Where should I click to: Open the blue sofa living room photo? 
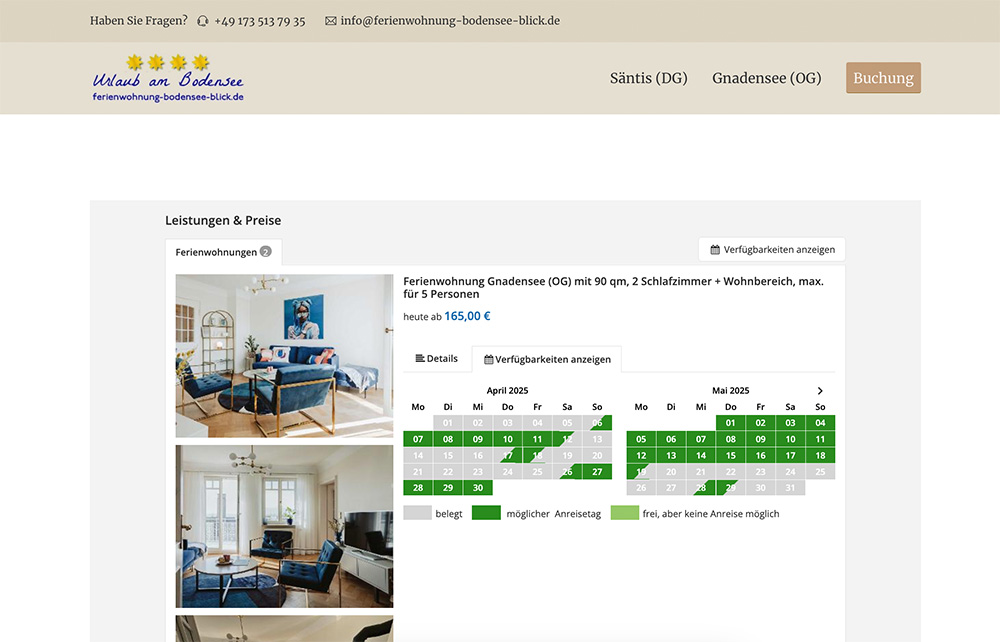point(284,355)
